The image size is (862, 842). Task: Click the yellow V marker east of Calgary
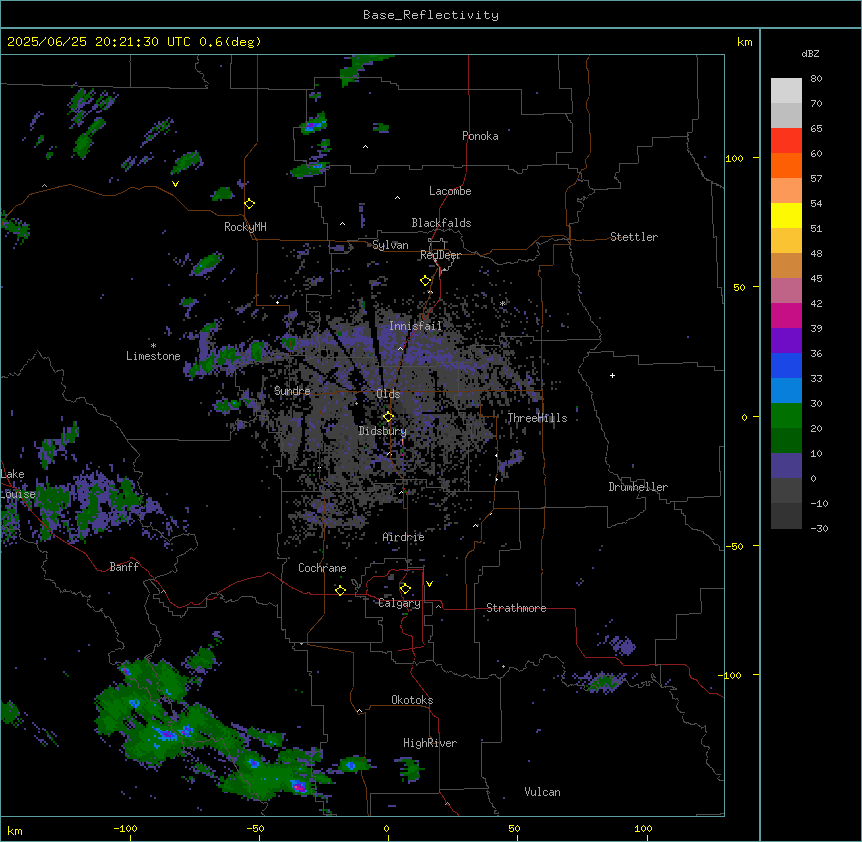pyautogui.click(x=429, y=584)
